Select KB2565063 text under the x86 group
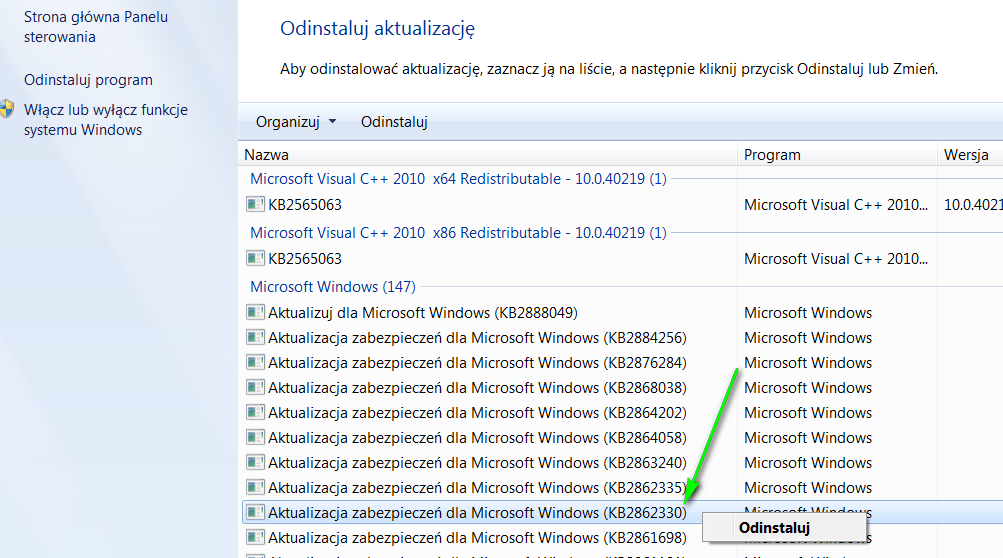This screenshot has width=1003, height=558. (304, 259)
